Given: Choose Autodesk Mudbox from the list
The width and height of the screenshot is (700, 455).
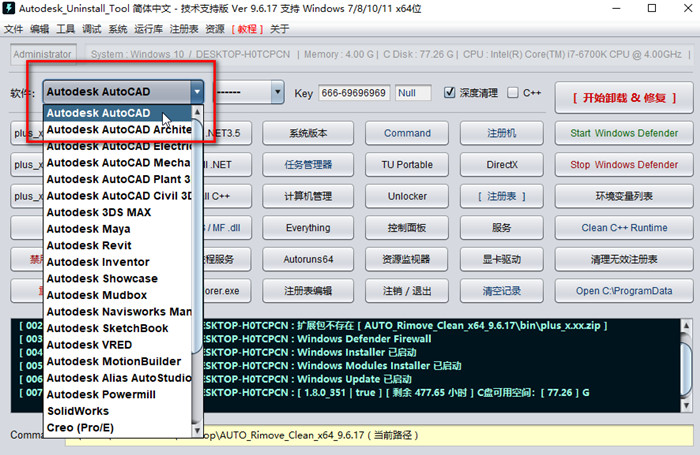Looking at the screenshot, I should tap(118, 295).
